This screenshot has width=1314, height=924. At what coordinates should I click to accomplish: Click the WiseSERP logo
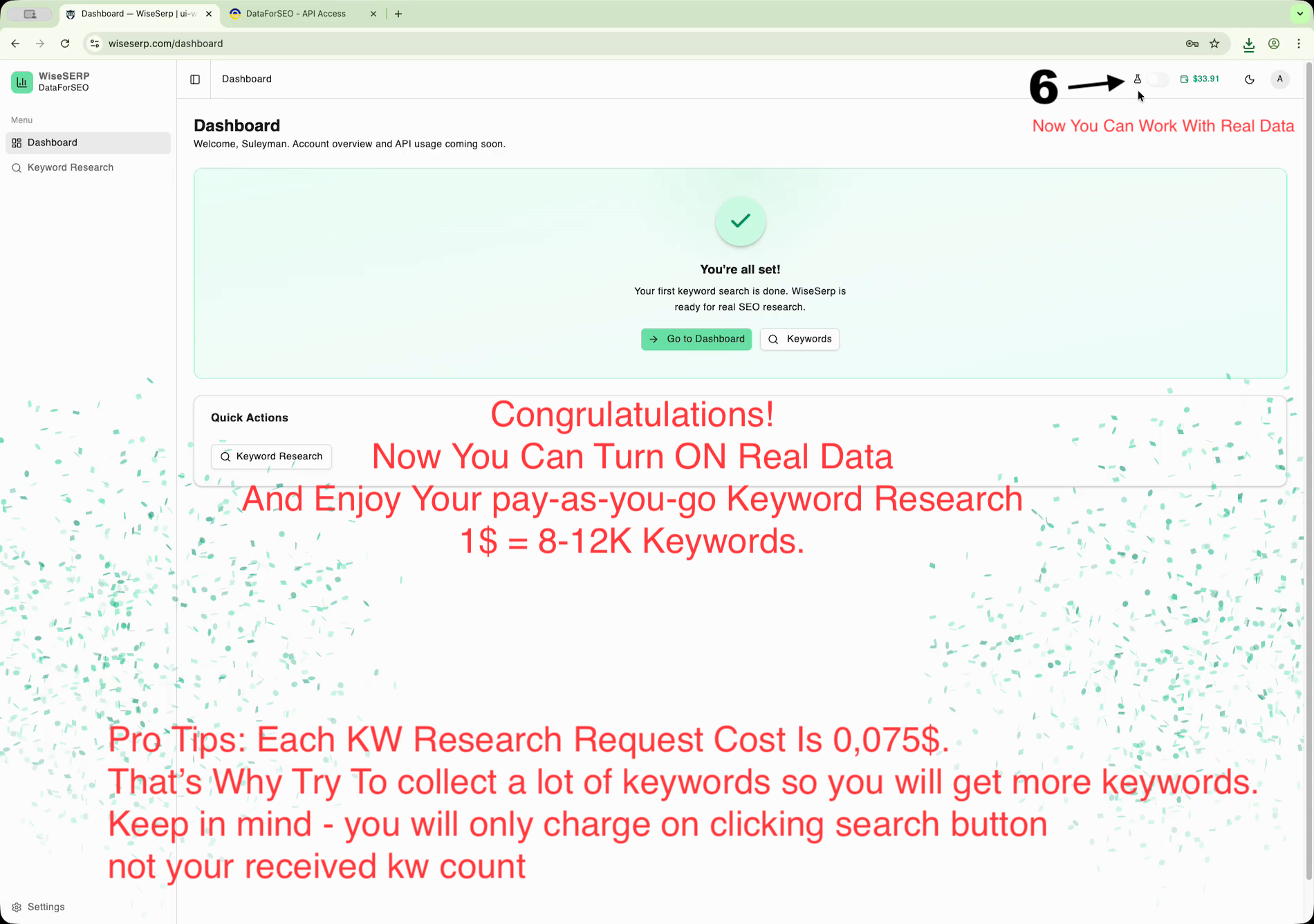coord(22,82)
